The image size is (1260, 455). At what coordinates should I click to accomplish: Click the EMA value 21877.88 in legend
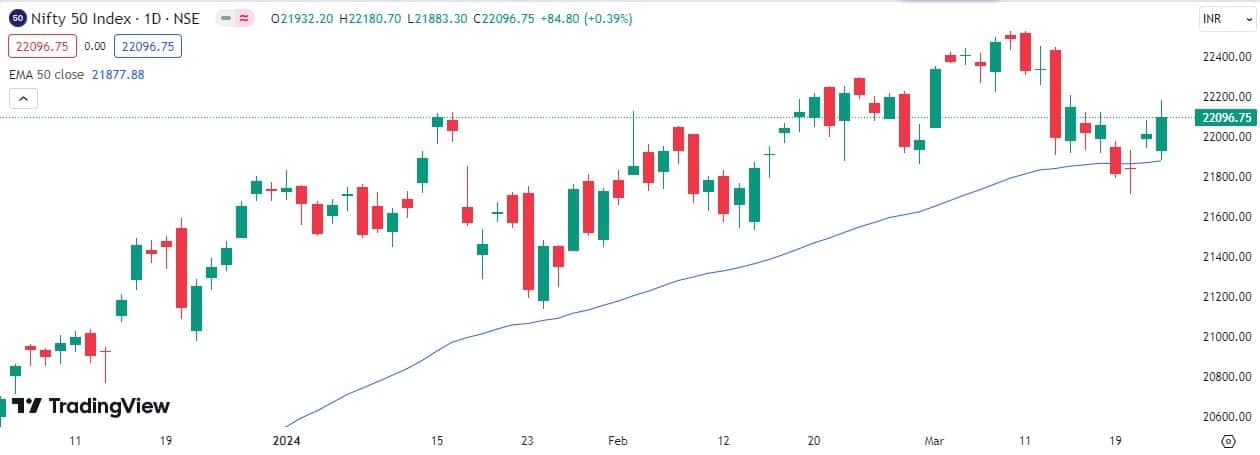117,74
